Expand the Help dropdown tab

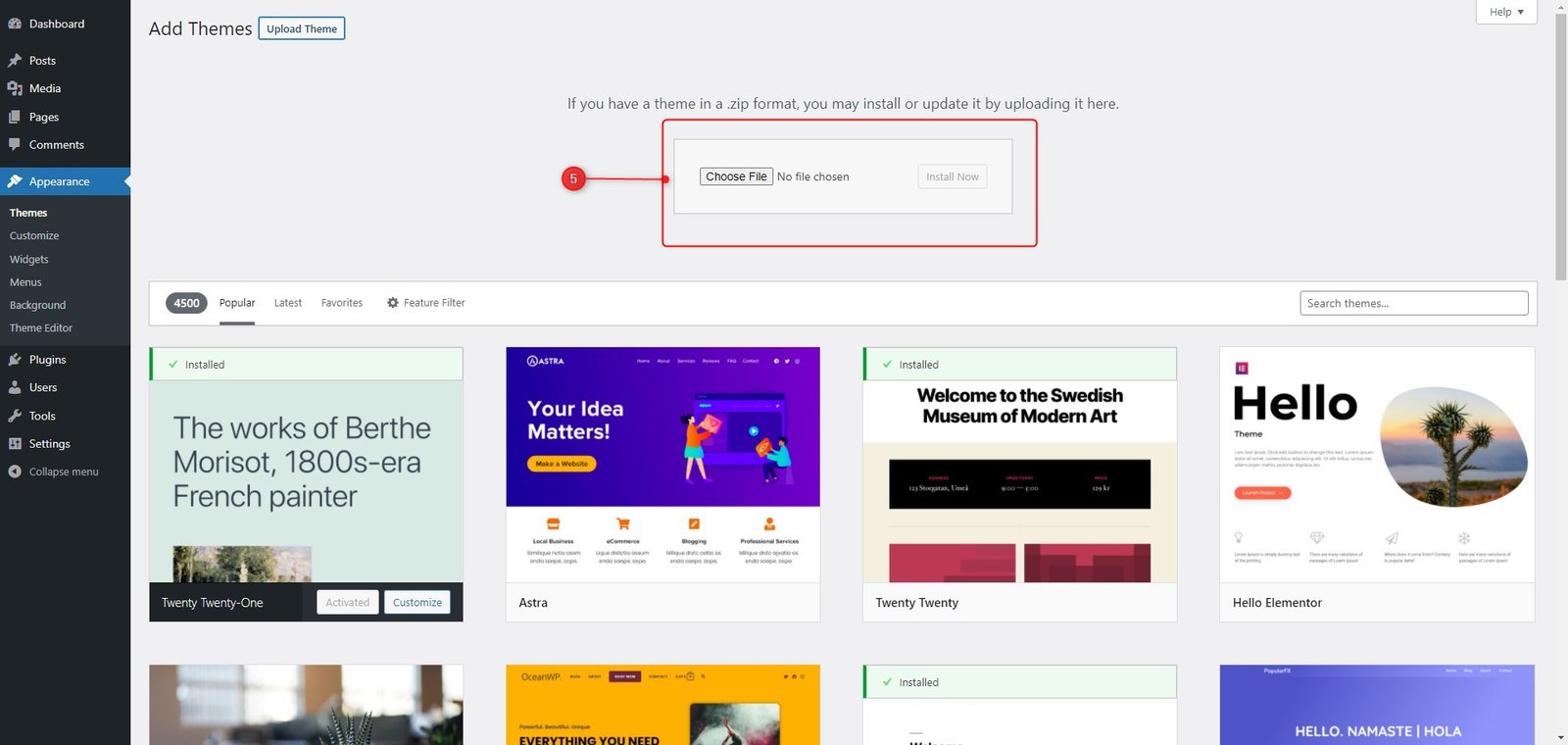coord(1506,12)
